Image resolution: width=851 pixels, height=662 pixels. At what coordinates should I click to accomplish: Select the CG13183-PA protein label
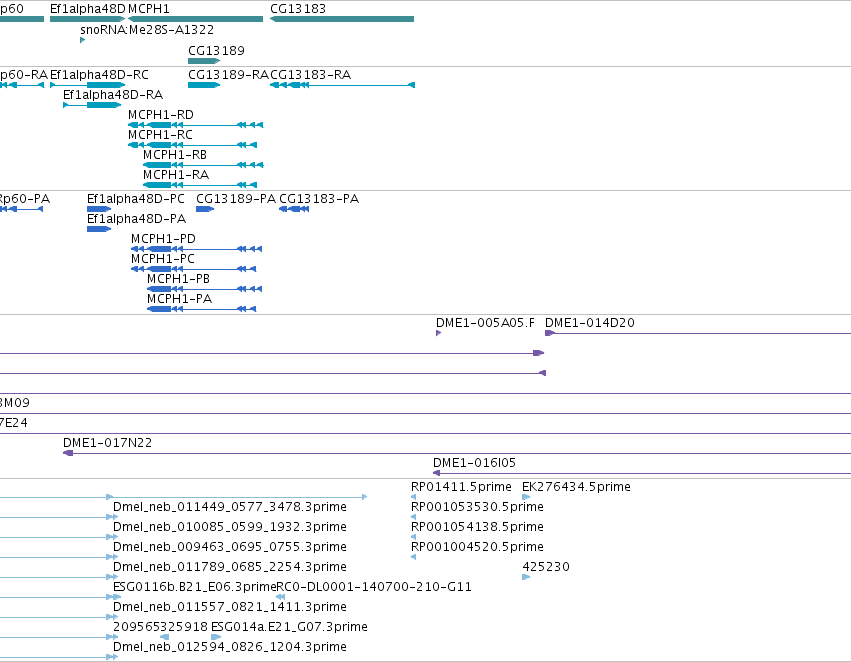(319, 199)
